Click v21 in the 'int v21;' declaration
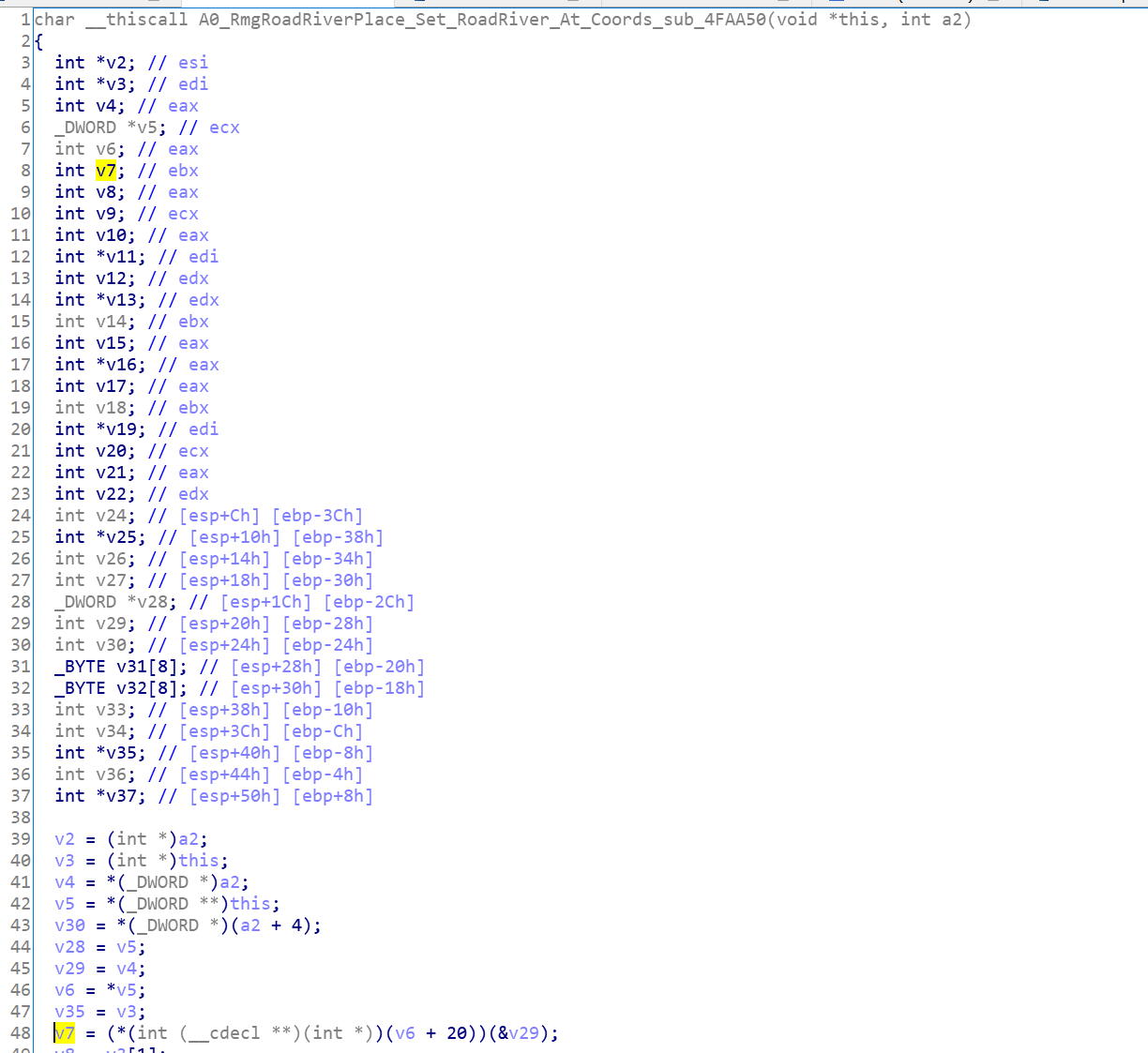Viewport: 1148px width, 1053px height. pos(111,473)
